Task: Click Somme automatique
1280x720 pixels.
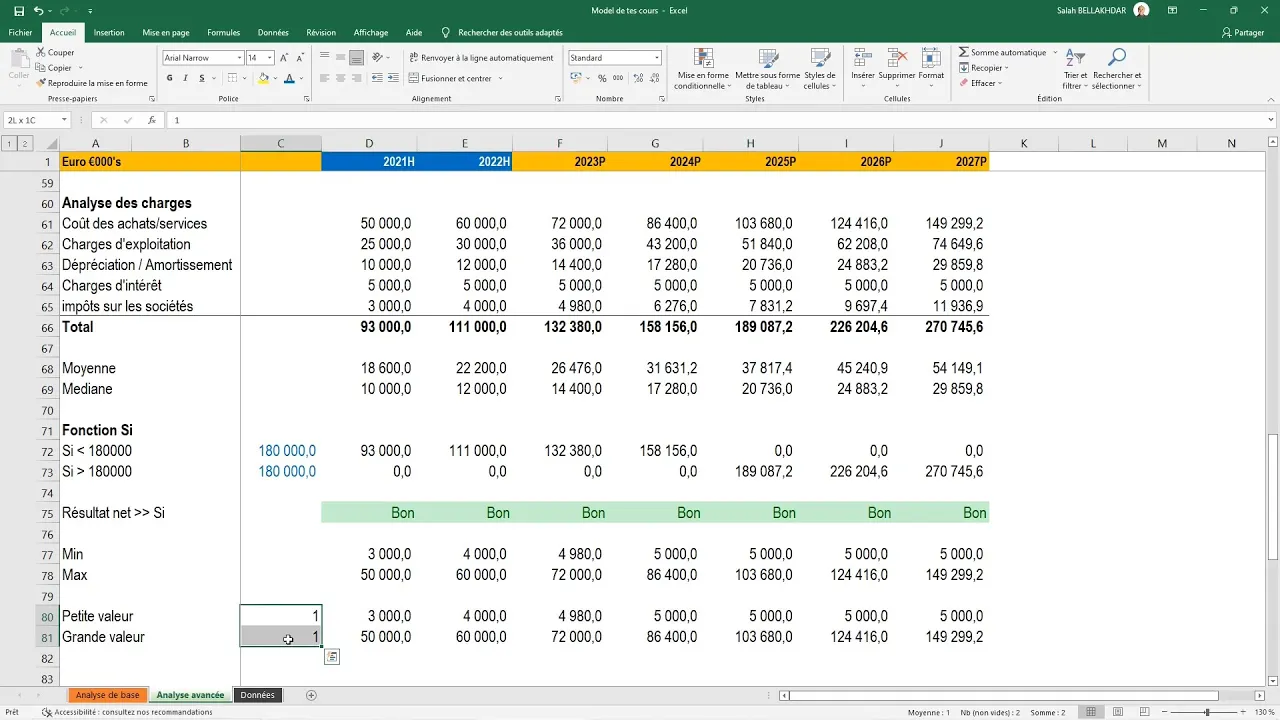Action: click(1001, 52)
